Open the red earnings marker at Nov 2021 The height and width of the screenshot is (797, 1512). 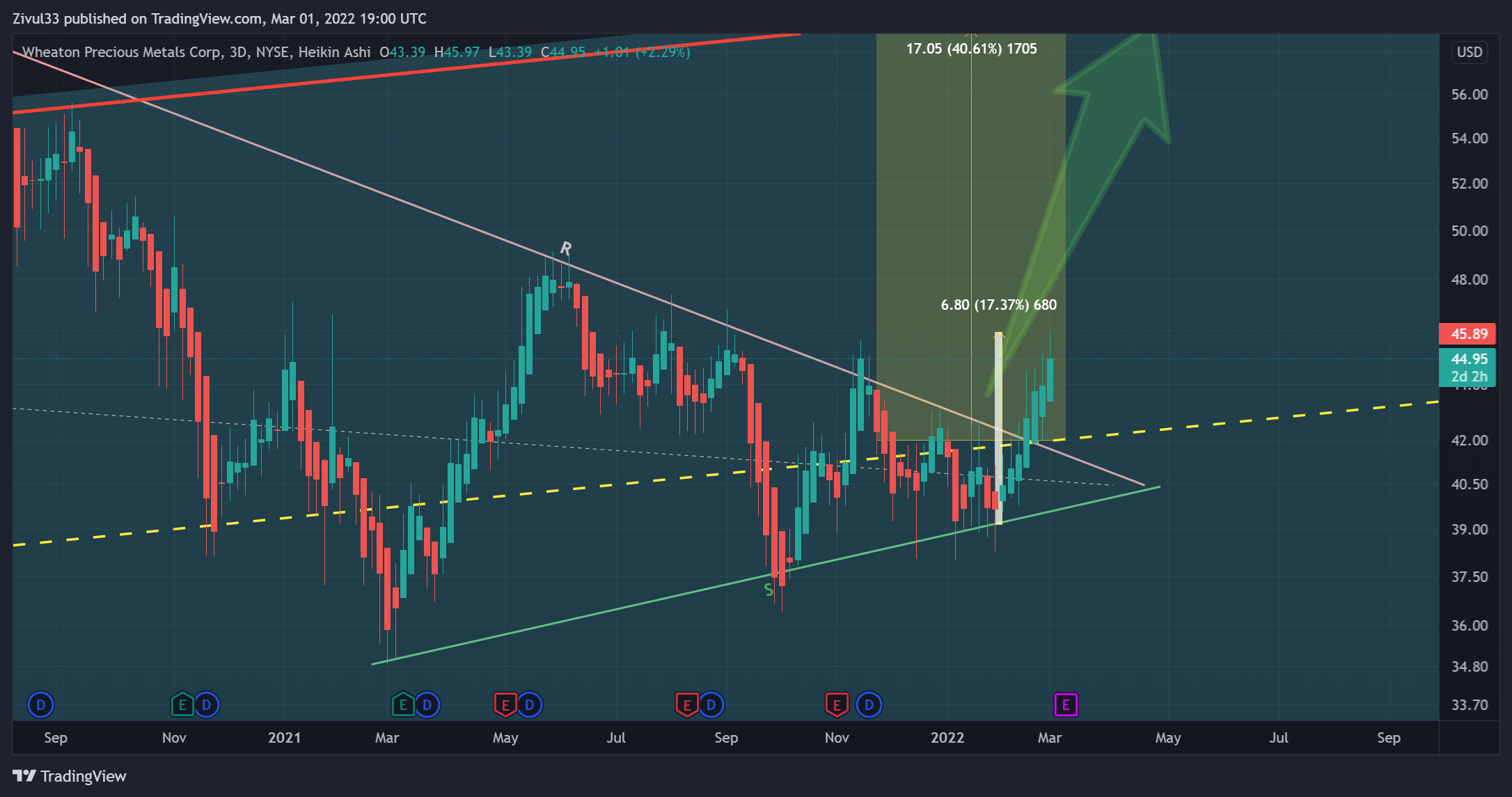[x=837, y=705]
